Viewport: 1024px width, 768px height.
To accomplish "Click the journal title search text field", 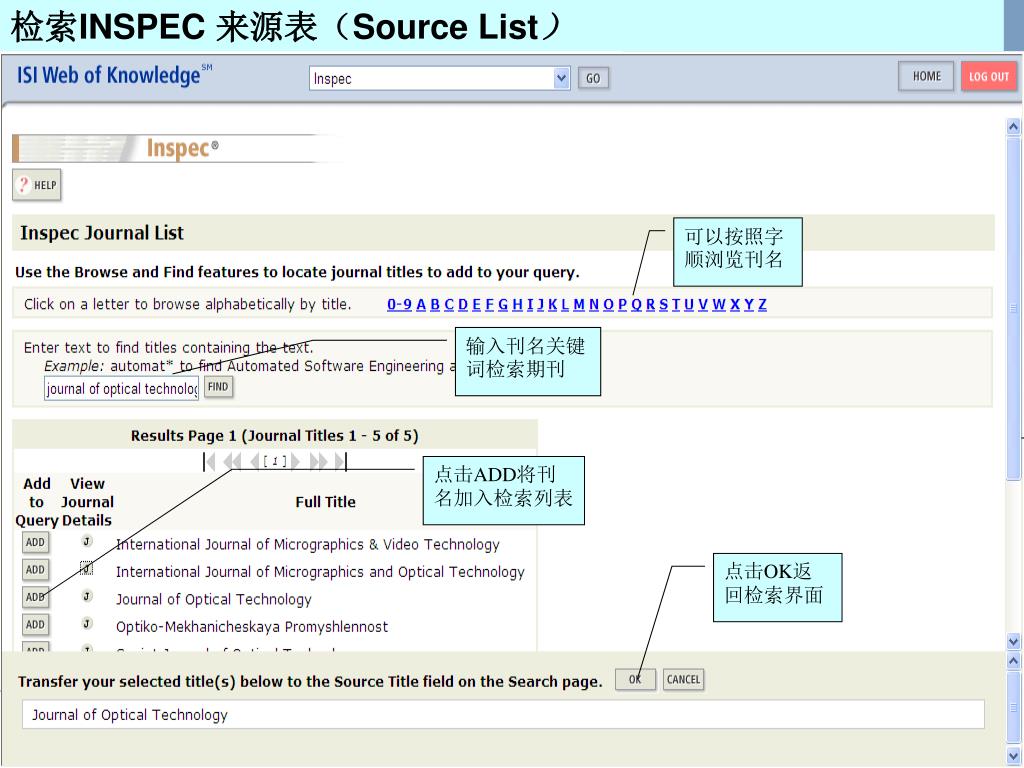I will [x=121, y=389].
